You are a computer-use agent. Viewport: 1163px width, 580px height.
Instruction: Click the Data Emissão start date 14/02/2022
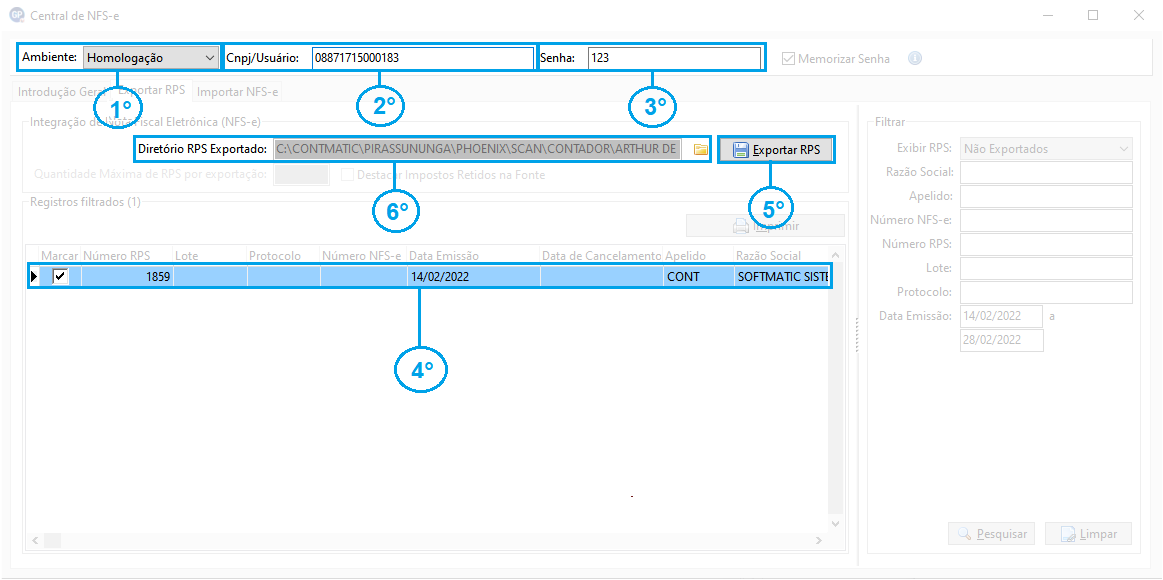[1002, 316]
